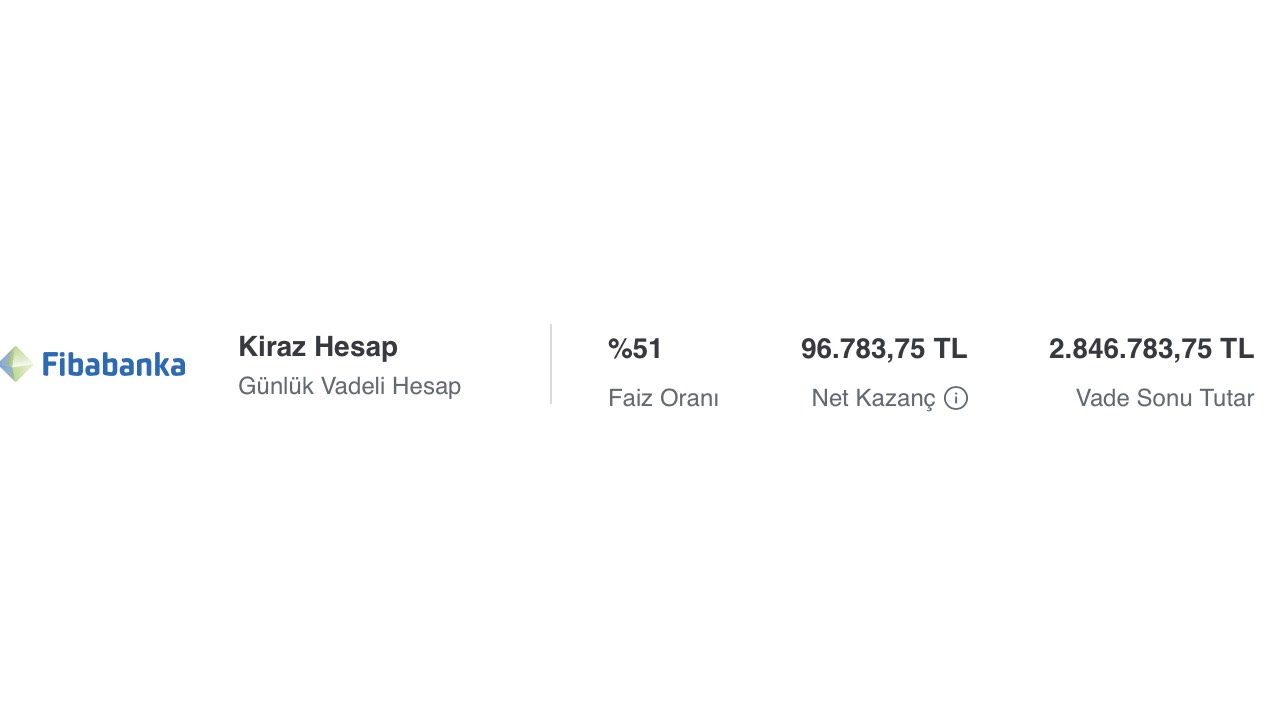Image resolution: width=1280 pixels, height=720 pixels.
Task: Click the word Günlük in the subtitle
Action: [x=275, y=386]
